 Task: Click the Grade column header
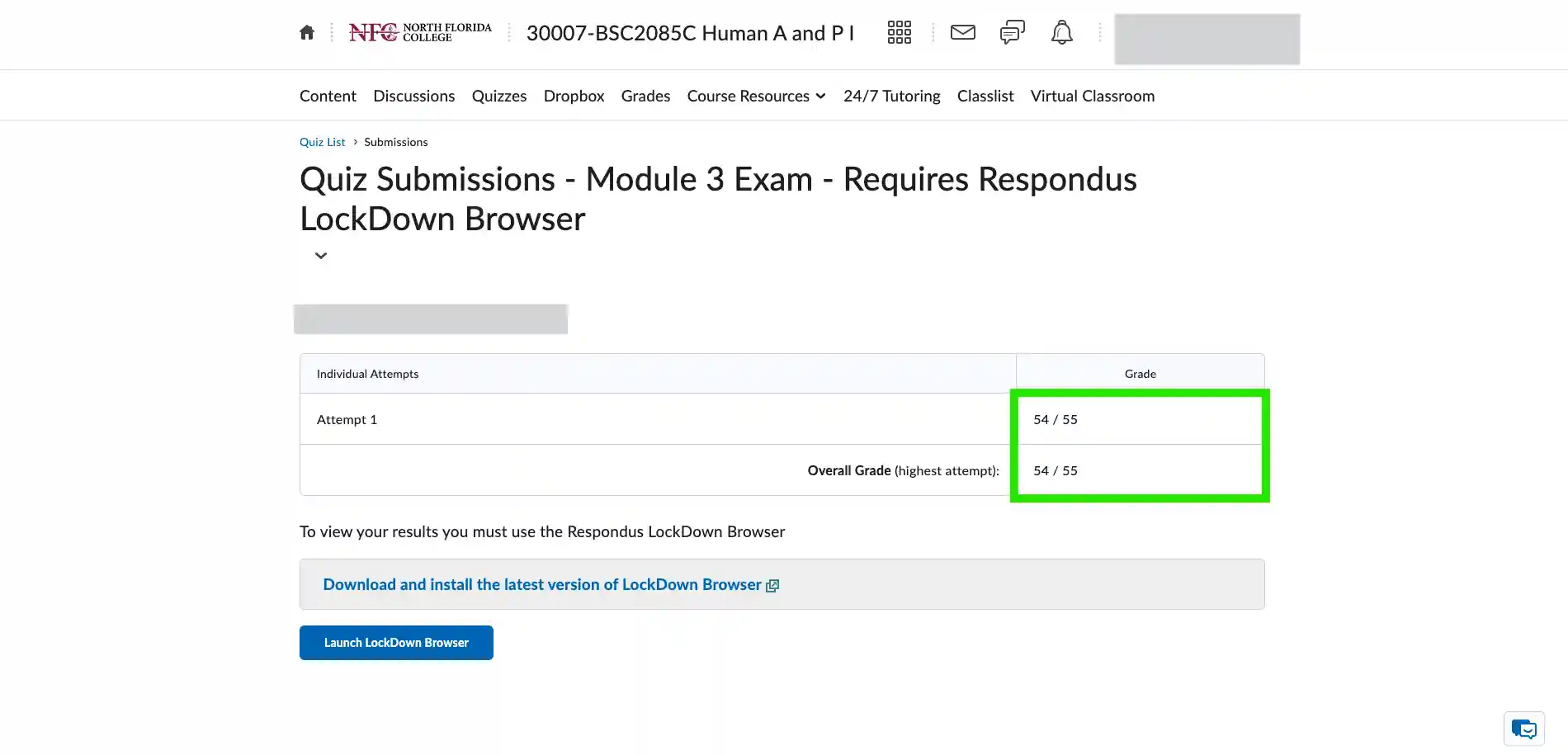pyautogui.click(x=1140, y=374)
